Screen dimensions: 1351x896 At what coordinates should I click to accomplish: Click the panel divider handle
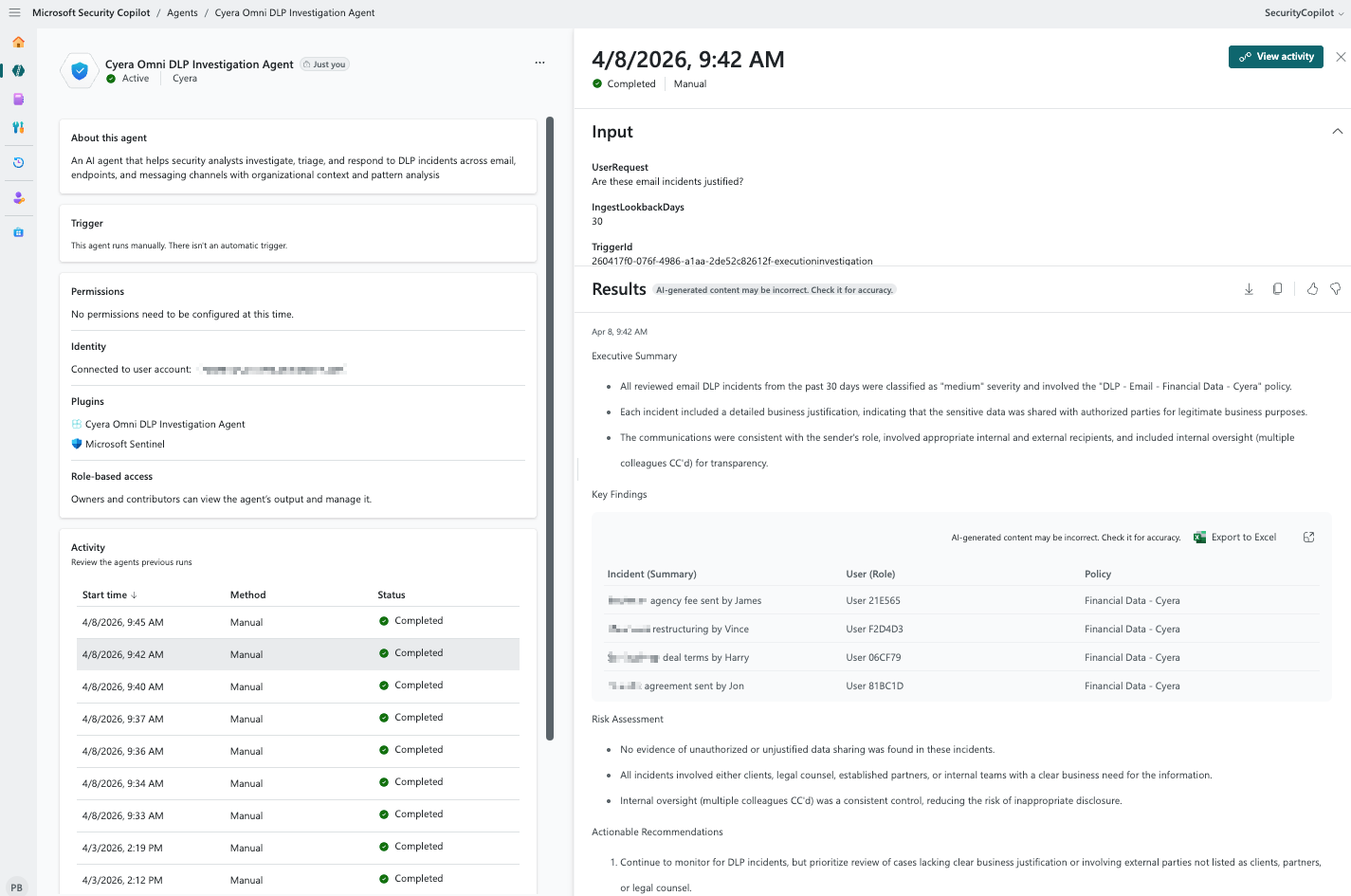(x=577, y=468)
